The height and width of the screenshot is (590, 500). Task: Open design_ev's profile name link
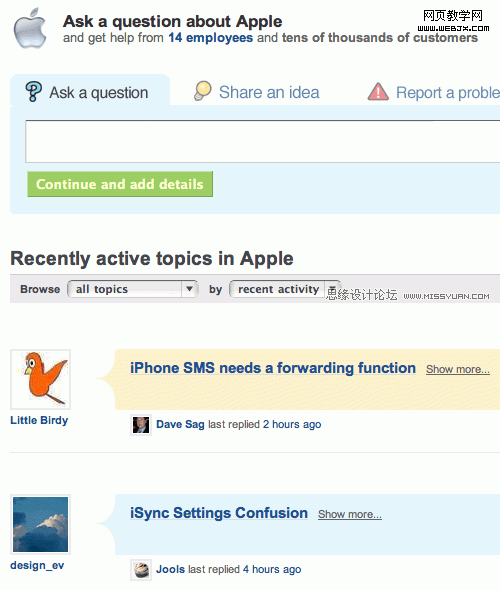point(37,565)
